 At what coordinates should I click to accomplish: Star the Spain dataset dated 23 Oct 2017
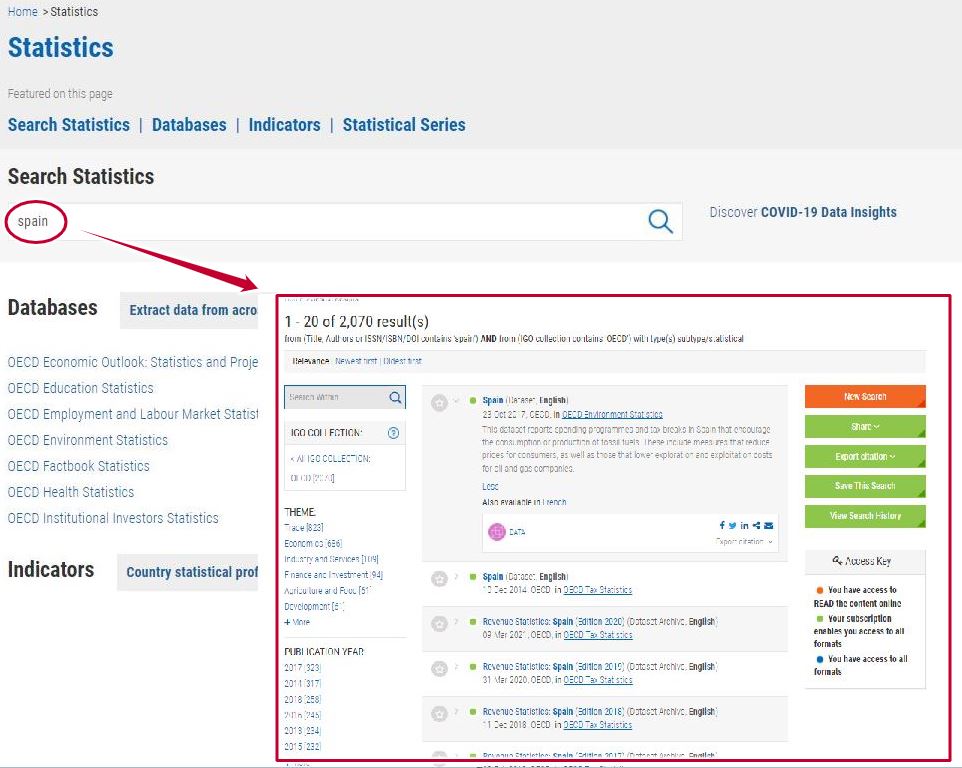(439, 403)
